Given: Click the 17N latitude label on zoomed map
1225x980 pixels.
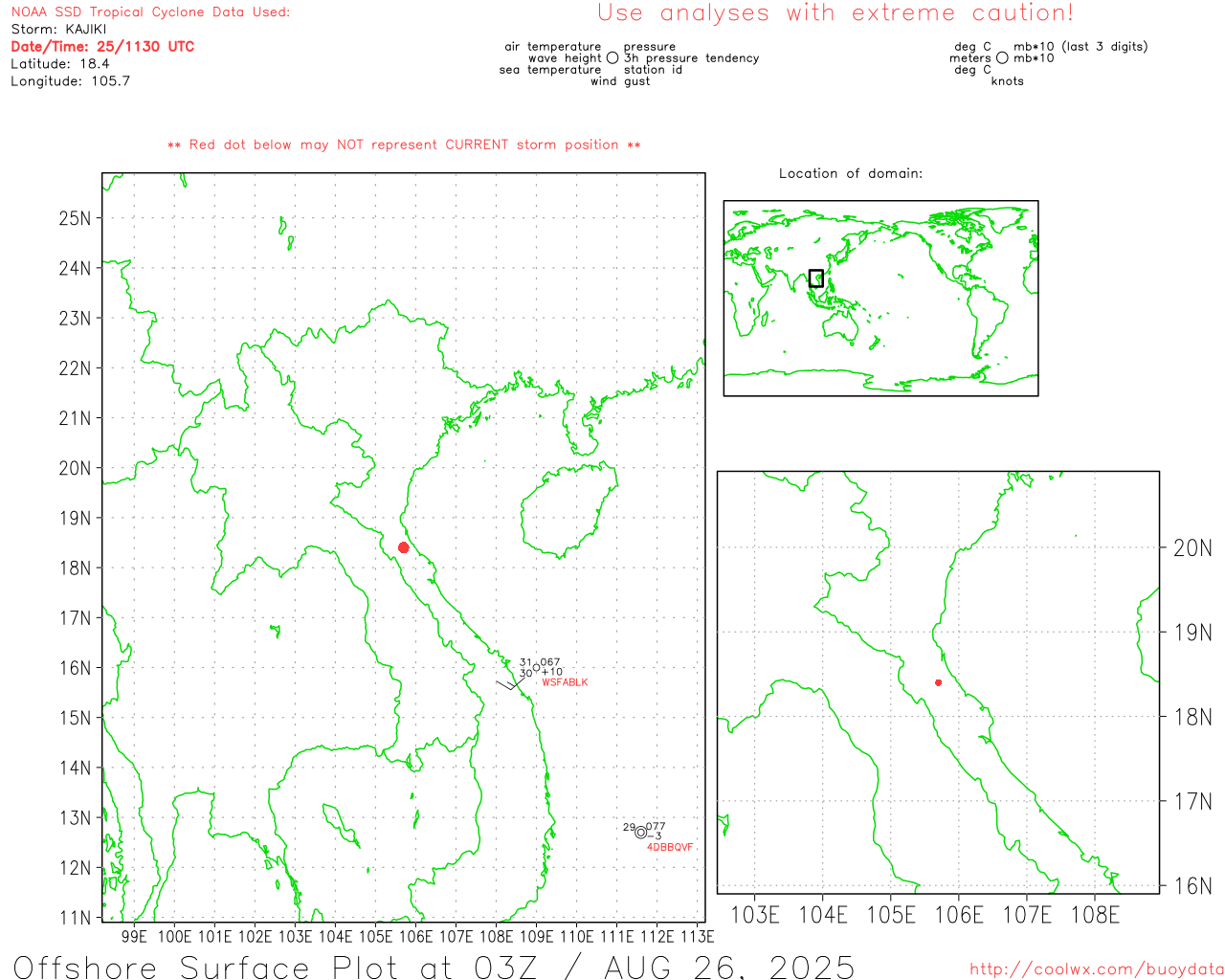Looking at the screenshot, I should [1192, 801].
